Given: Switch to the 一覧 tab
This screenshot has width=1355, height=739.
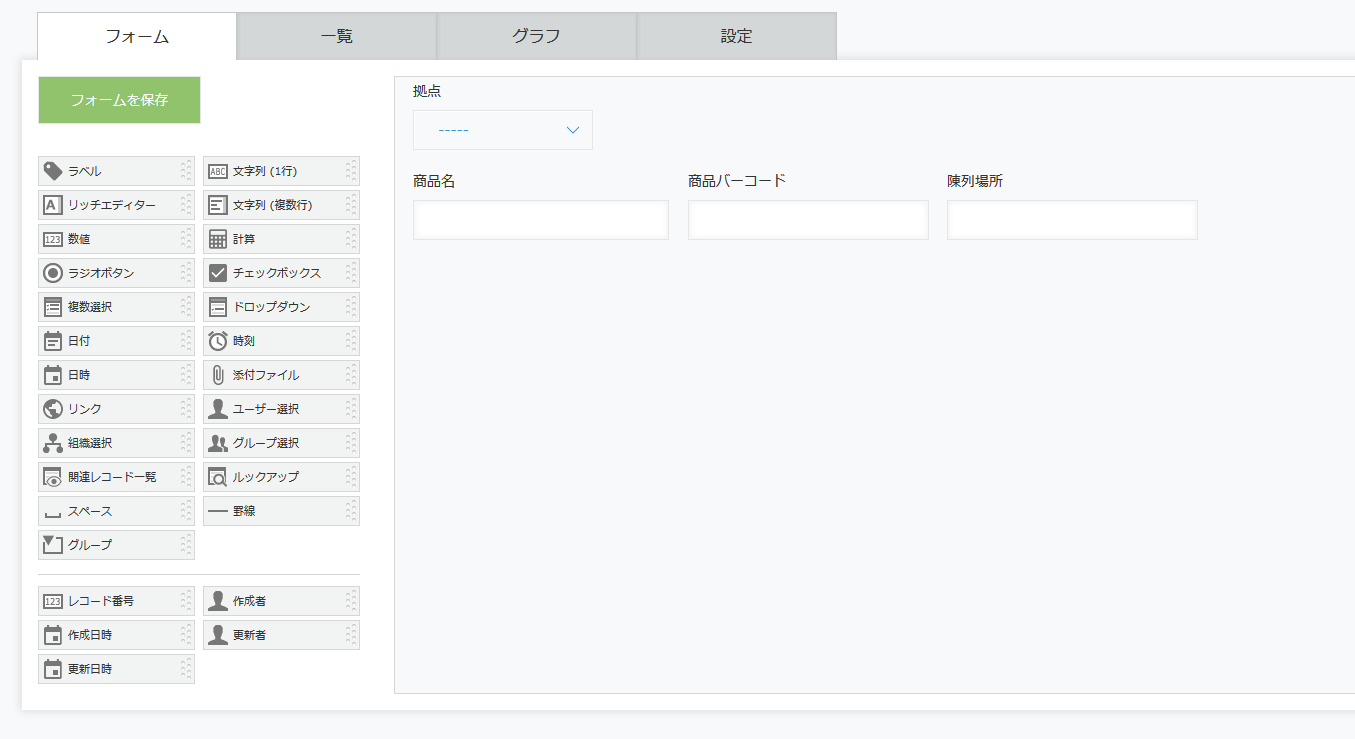Looking at the screenshot, I should click(336, 37).
